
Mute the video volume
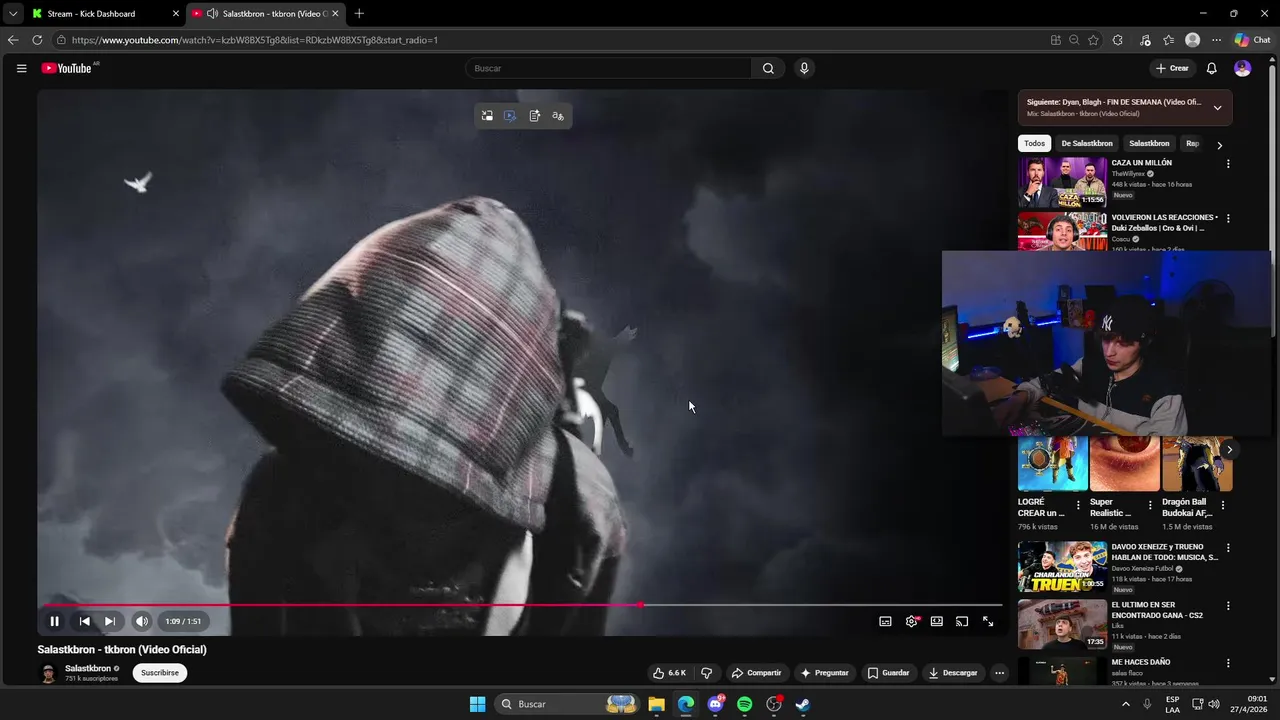pyautogui.click(x=142, y=621)
